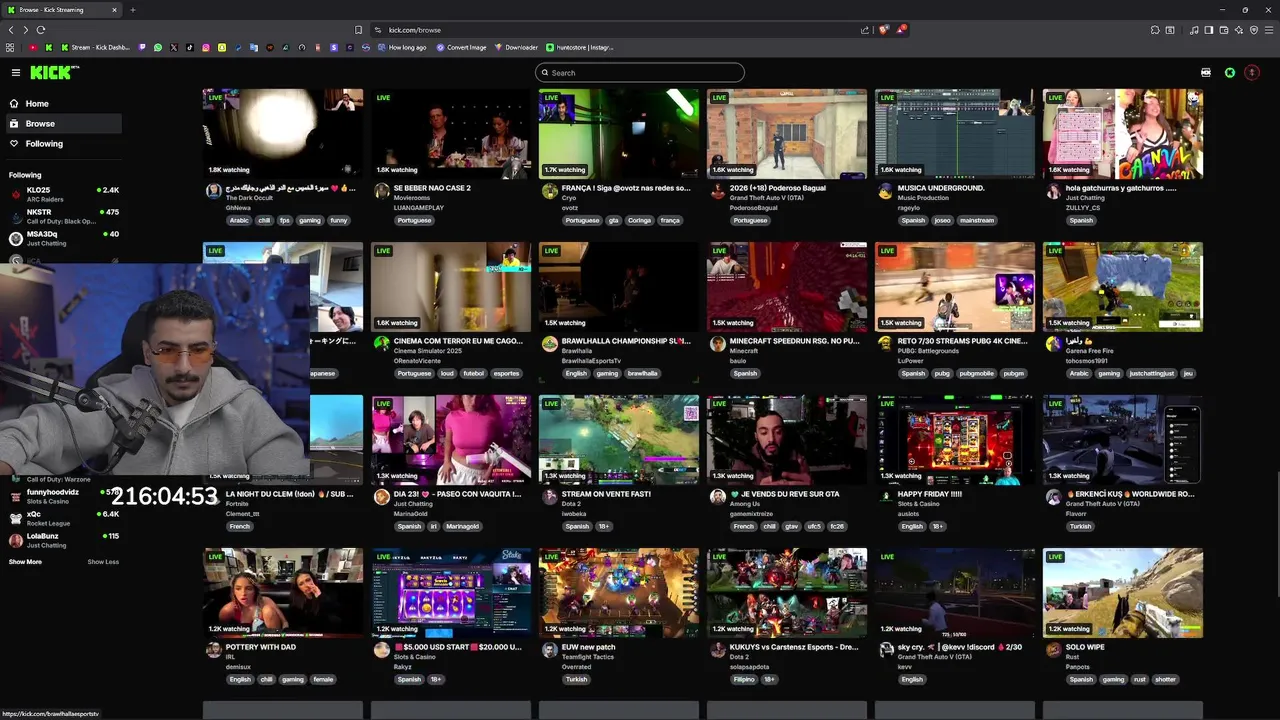The height and width of the screenshot is (720, 1280).
Task: Click 'Coringa' tag under FRANÇA stream
Action: [x=638, y=220]
